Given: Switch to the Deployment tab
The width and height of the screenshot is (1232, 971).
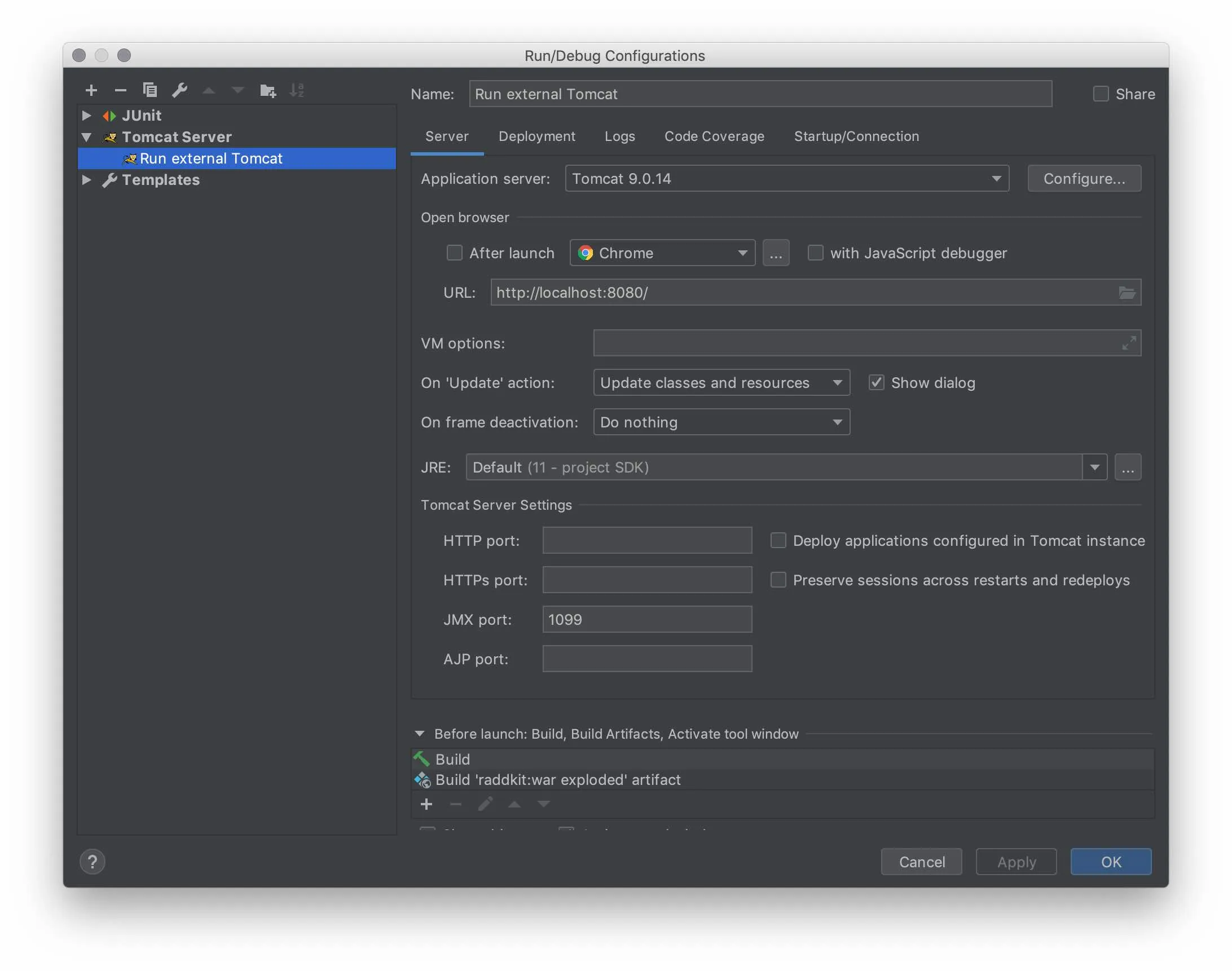Looking at the screenshot, I should click(x=536, y=136).
